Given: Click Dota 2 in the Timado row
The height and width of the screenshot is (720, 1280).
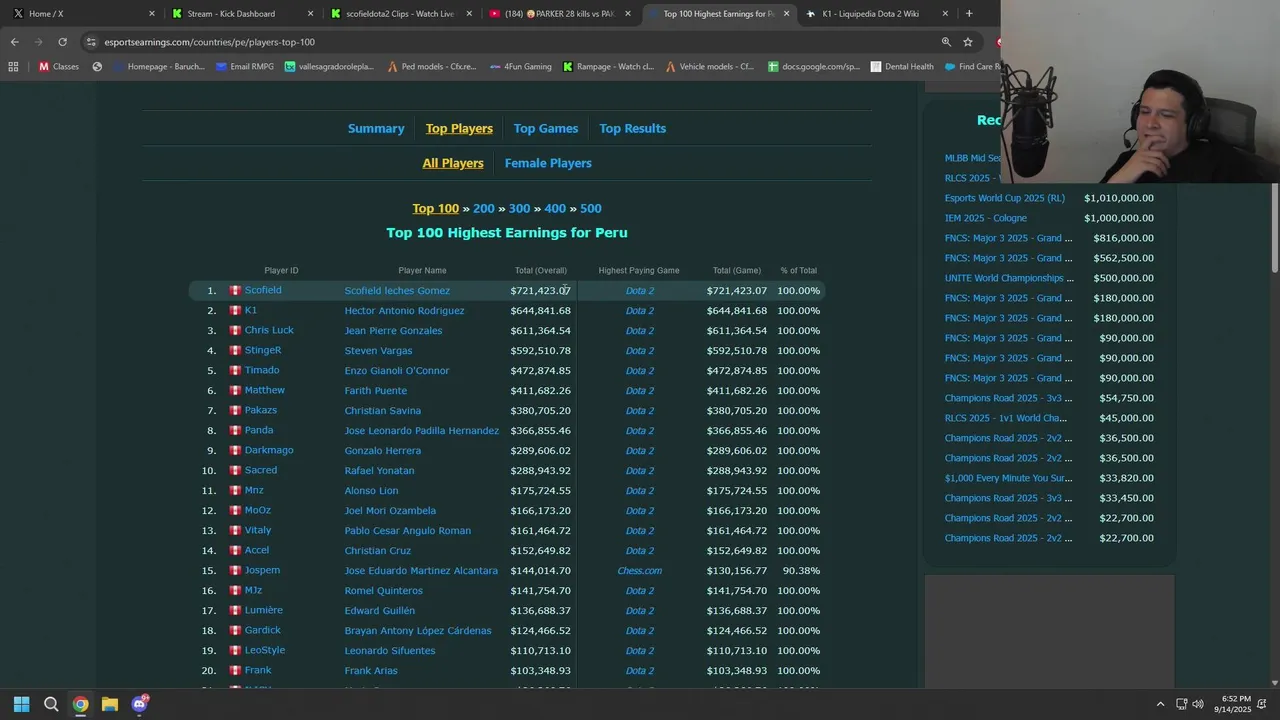Looking at the screenshot, I should click(639, 370).
